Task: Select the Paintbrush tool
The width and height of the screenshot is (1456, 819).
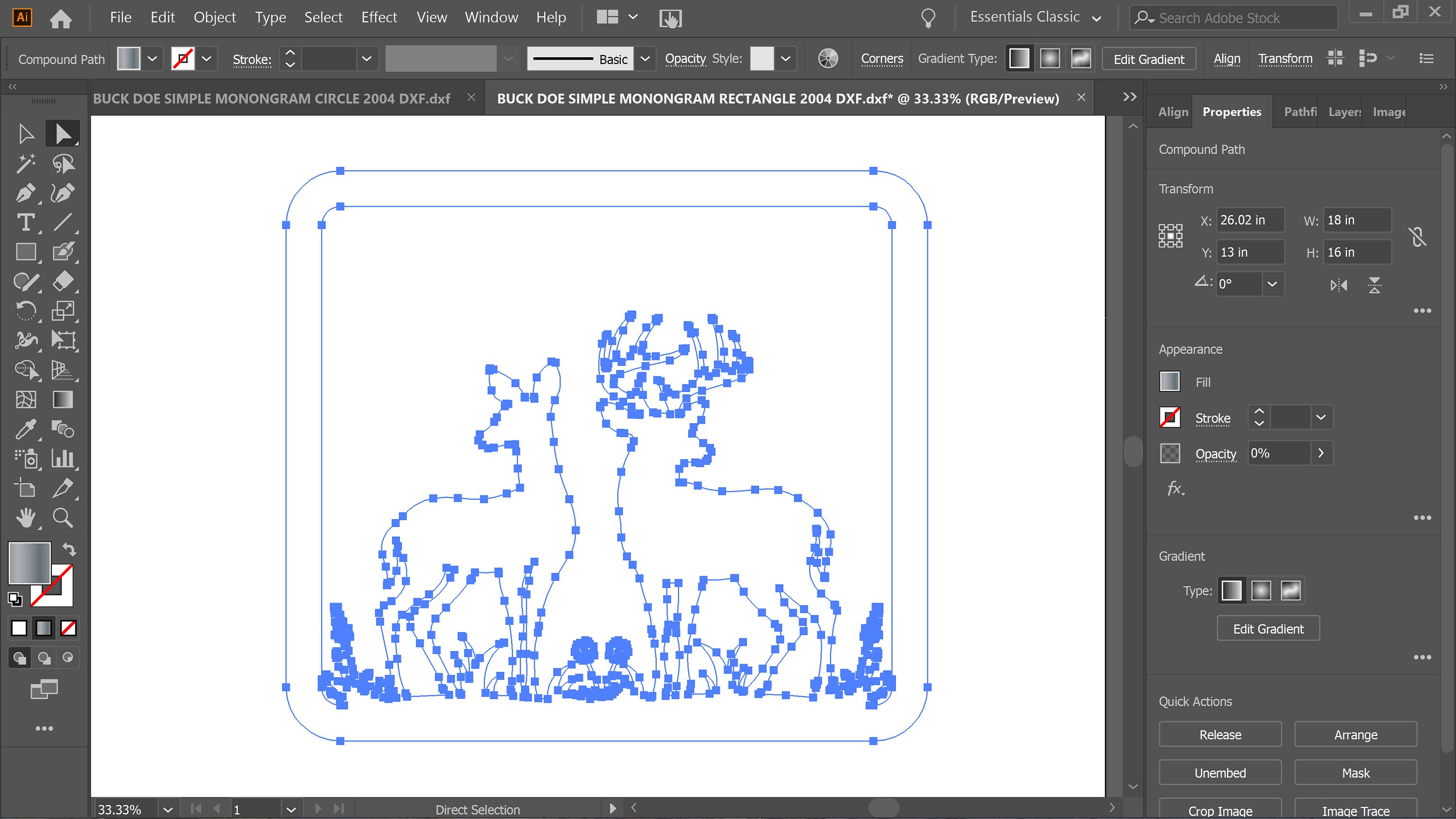Action: point(63,252)
